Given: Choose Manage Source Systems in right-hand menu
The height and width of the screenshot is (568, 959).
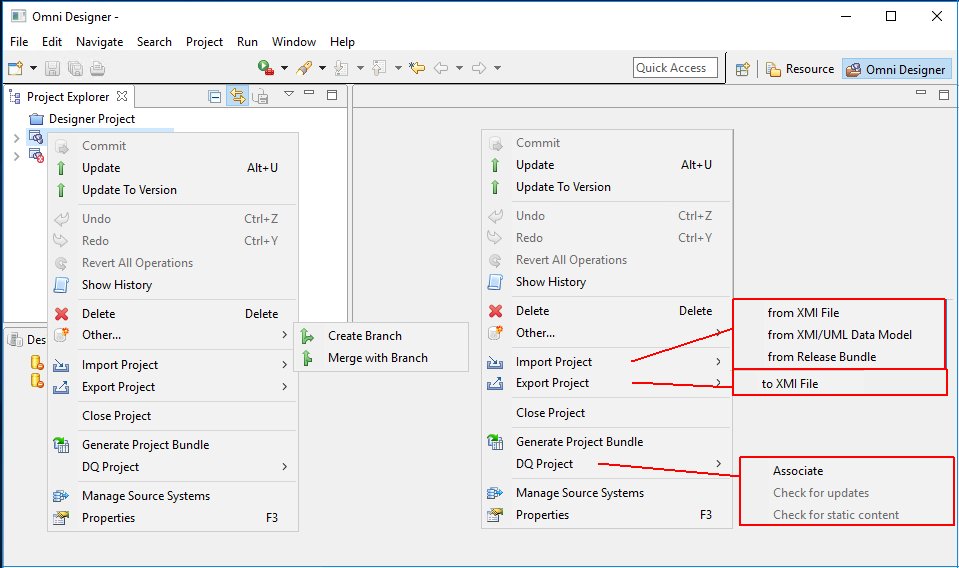Looking at the screenshot, I should 607,493.
